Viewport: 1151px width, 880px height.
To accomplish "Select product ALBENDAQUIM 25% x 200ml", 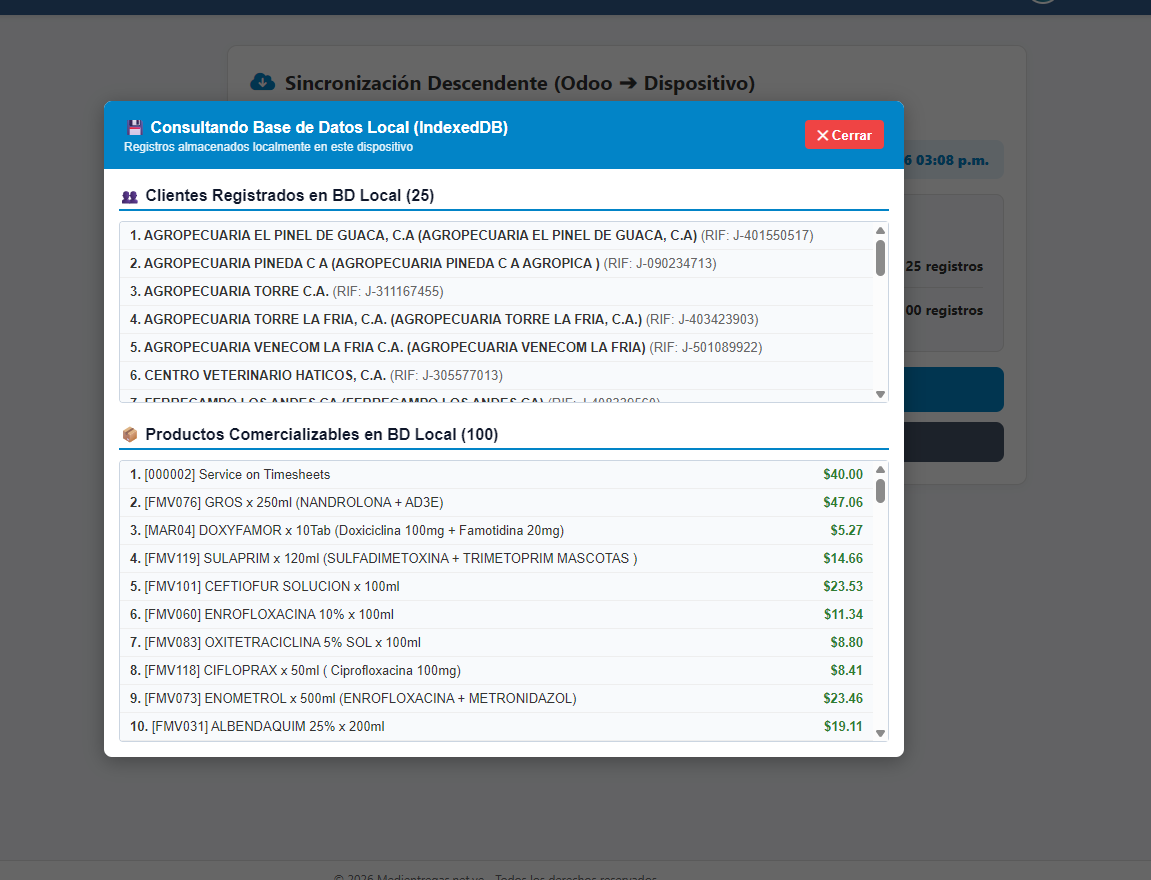I will coord(496,726).
